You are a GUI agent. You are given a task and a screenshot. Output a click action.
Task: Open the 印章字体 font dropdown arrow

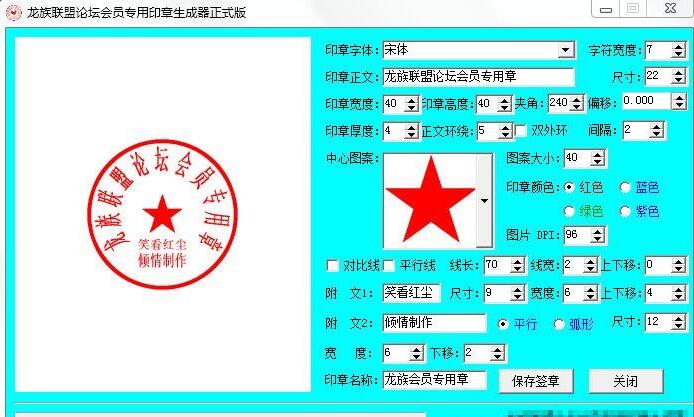click(x=565, y=50)
